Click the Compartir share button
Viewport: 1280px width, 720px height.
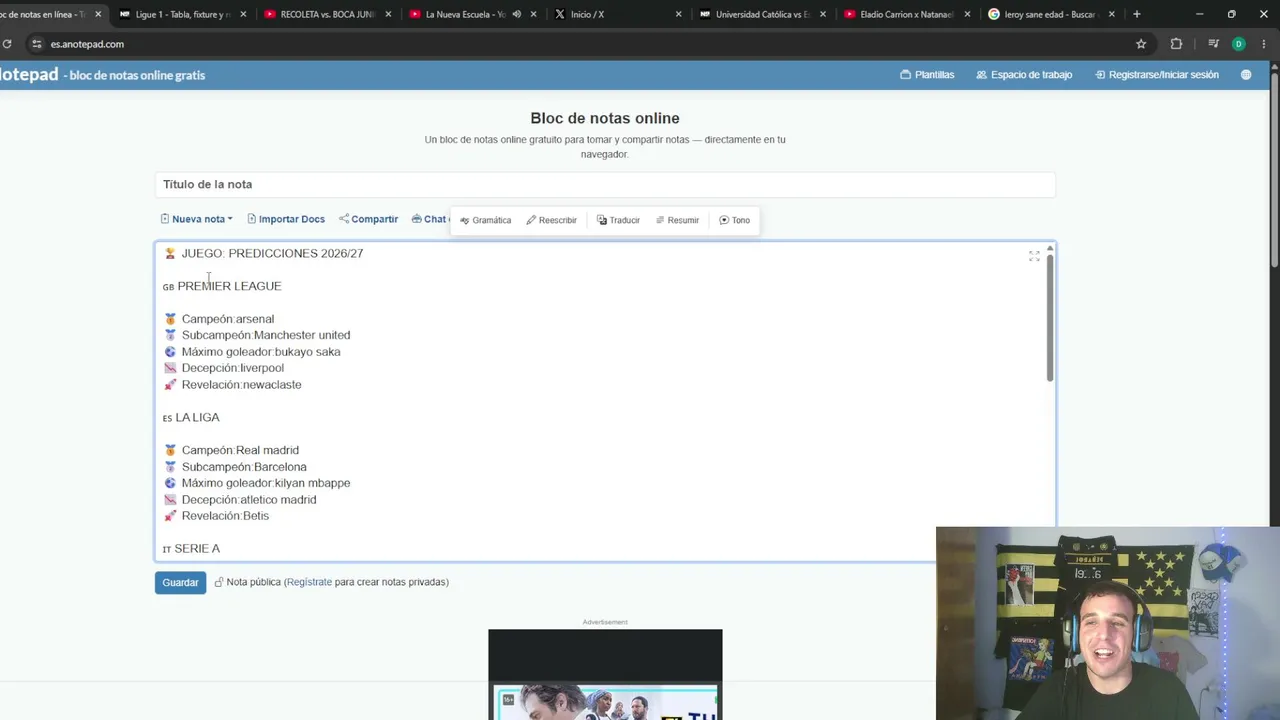pos(368,219)
